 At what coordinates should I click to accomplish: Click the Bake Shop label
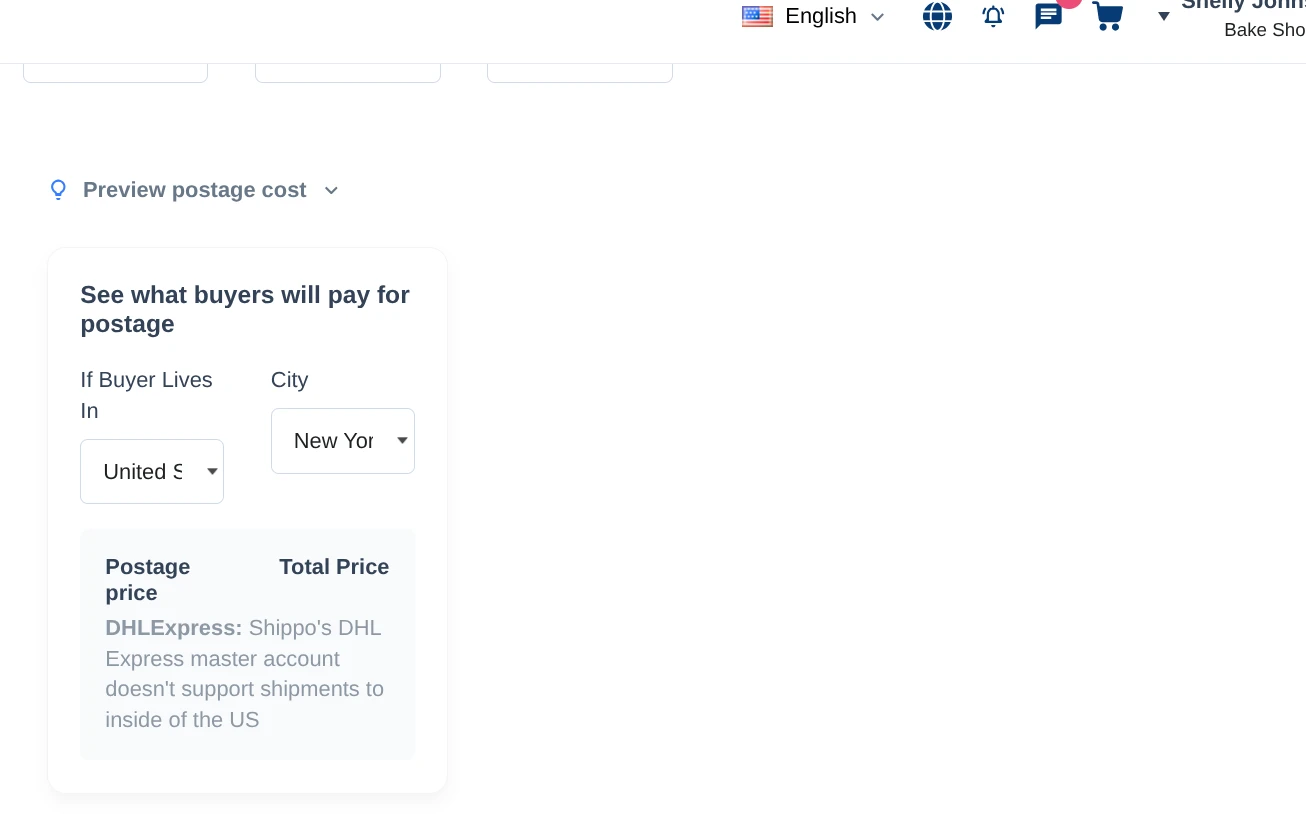click(x=1264, y=30)
